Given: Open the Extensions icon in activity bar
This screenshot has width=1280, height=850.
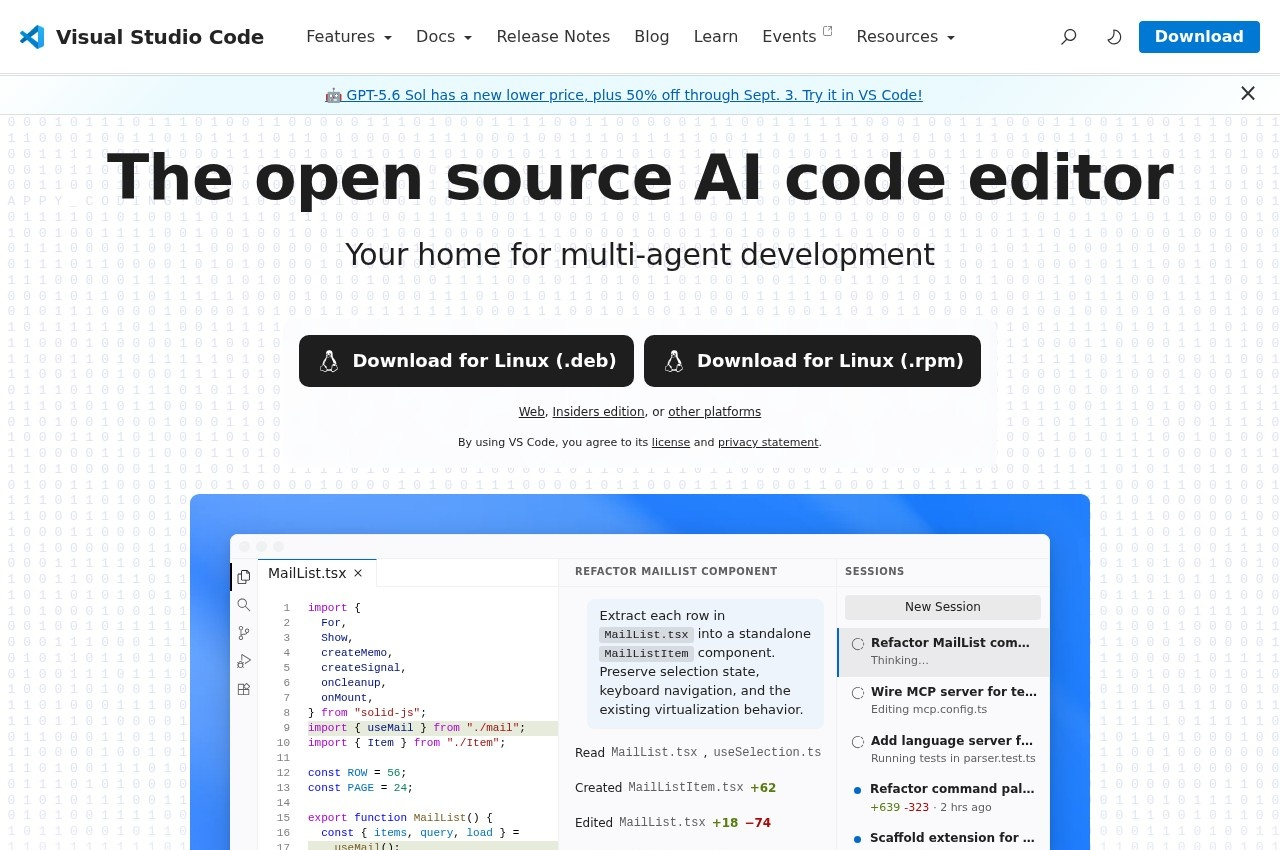Looking at the screenshot, I should point(243,689).
